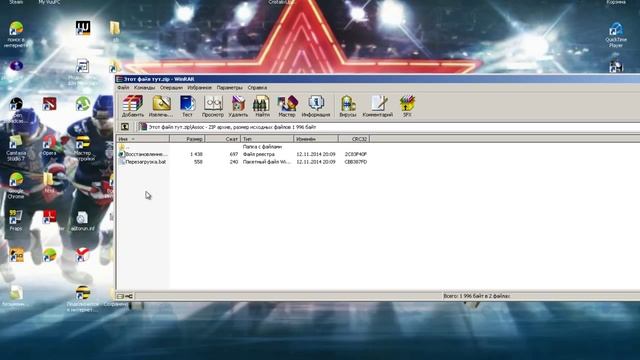This screenshot has width=640, height=360.
Task: Open the Файл menu
Action: 123,87
